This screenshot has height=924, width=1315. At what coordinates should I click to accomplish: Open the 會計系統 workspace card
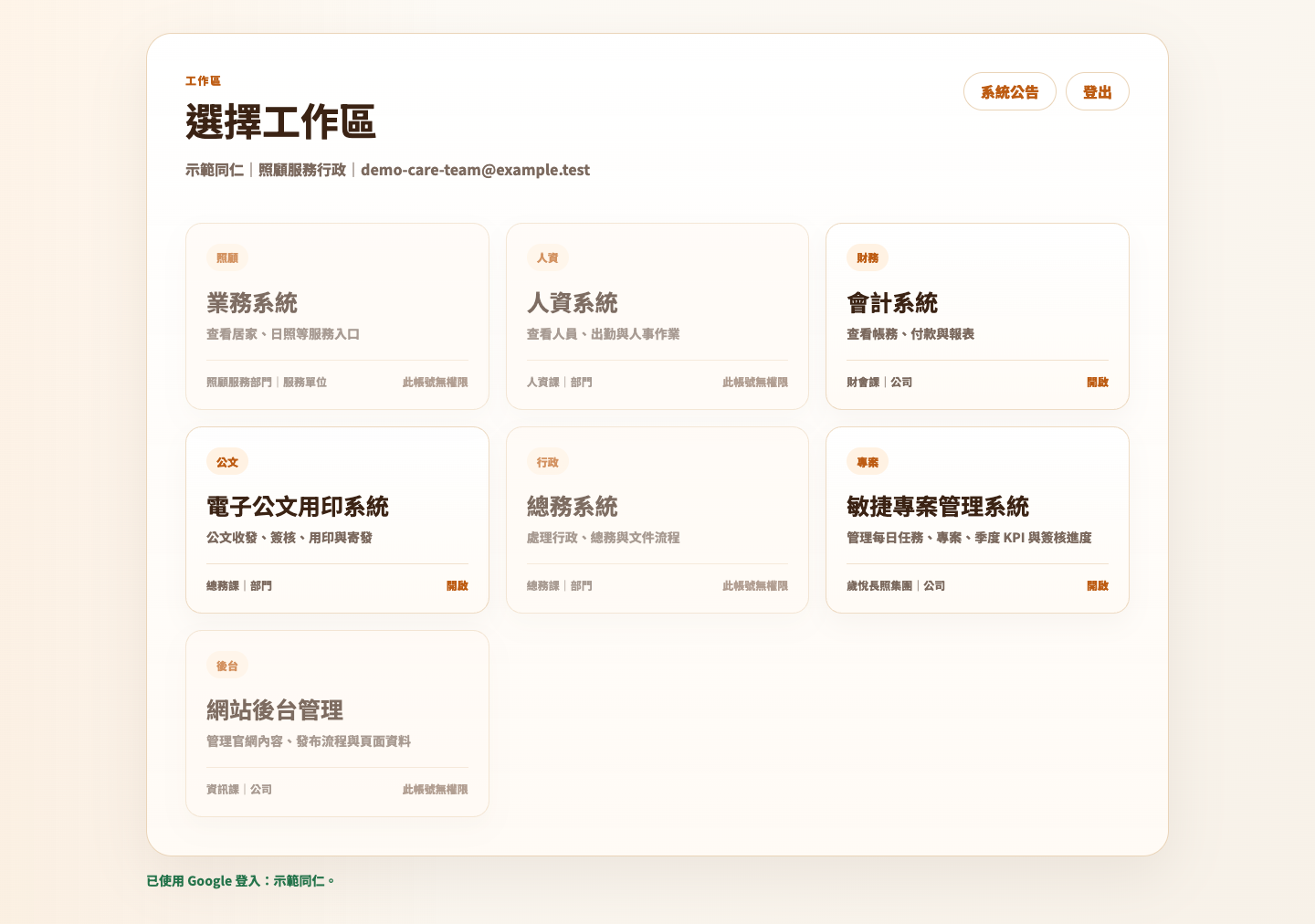pos(977,316)
